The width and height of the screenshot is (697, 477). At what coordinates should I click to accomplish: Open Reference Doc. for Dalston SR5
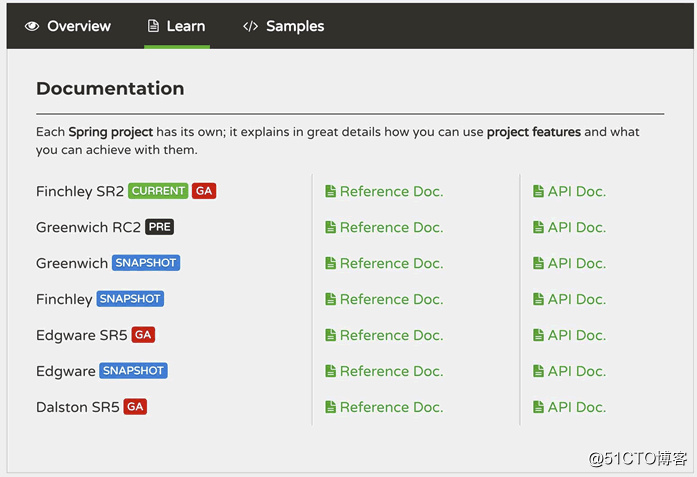coord(384,407)
